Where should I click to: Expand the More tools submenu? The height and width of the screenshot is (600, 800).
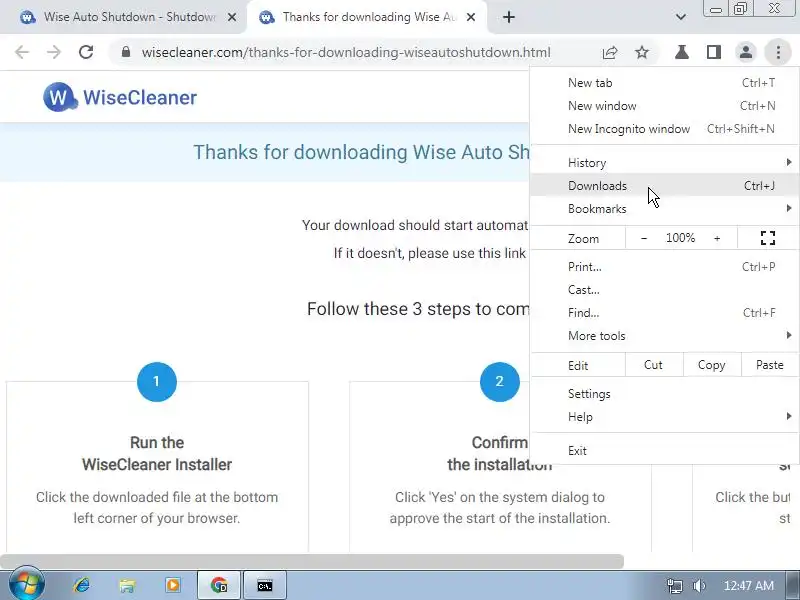(x=664, y=336)
